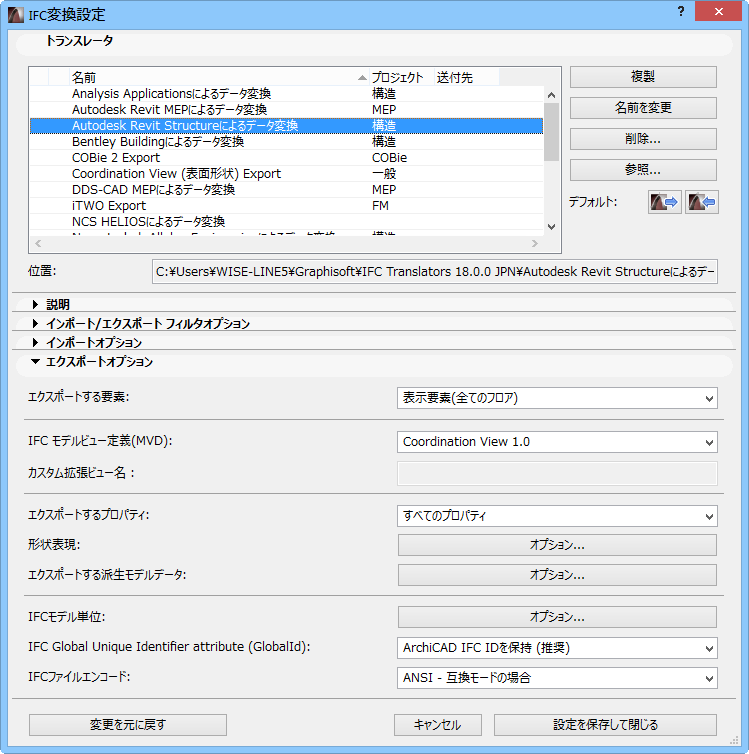Select iTWO Export translator row
749x754 pixels.
287,206
